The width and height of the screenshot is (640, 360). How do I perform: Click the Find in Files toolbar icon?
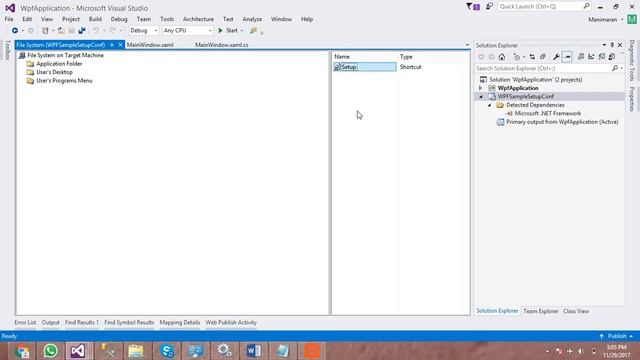pos(253,31)
